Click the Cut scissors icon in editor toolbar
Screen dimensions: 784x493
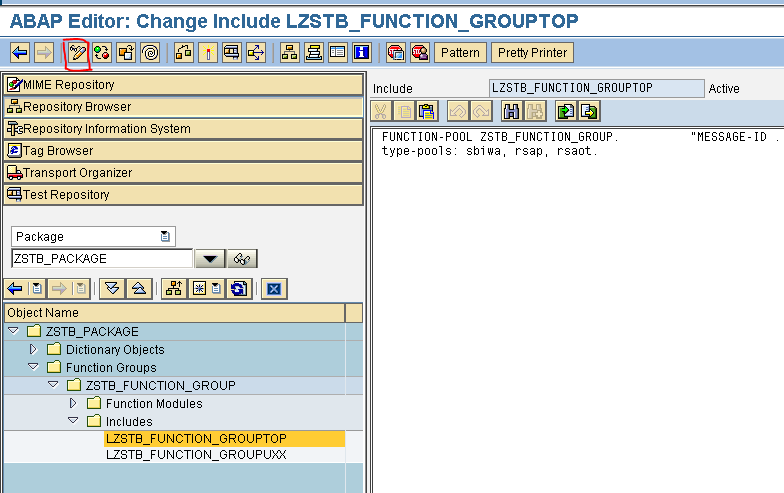(380, 111)
